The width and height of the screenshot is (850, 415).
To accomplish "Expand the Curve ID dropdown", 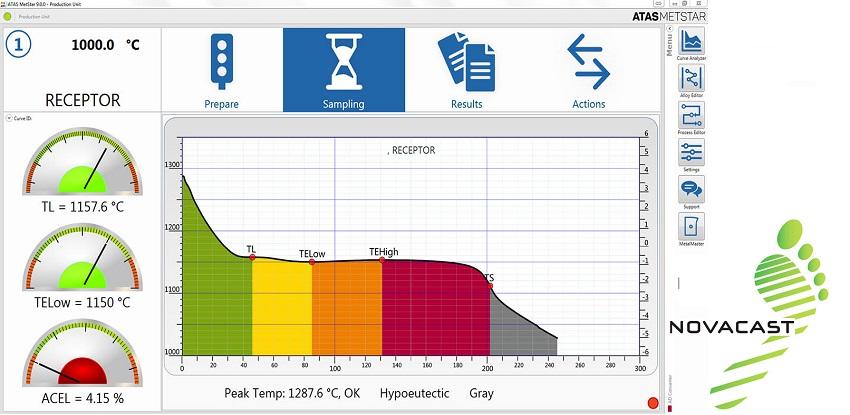I will point(9,118).
